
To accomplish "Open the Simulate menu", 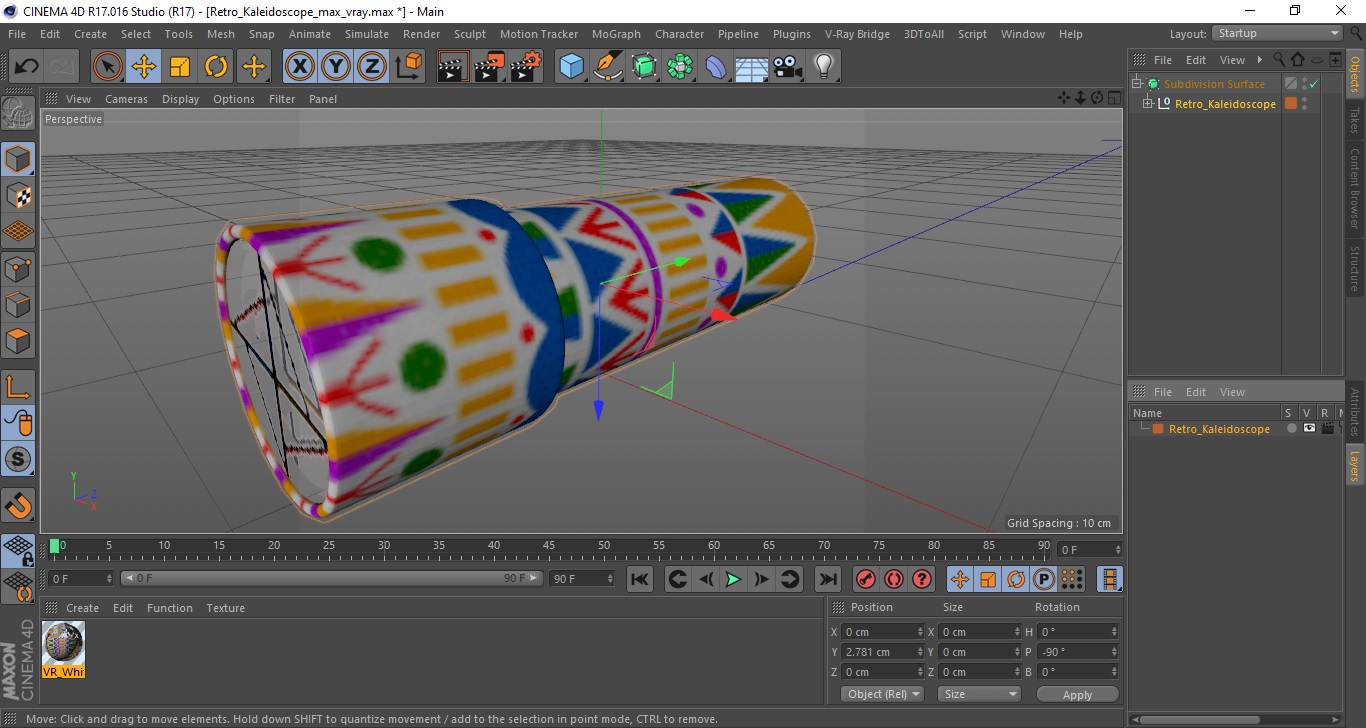I will [x=367, y=34].
